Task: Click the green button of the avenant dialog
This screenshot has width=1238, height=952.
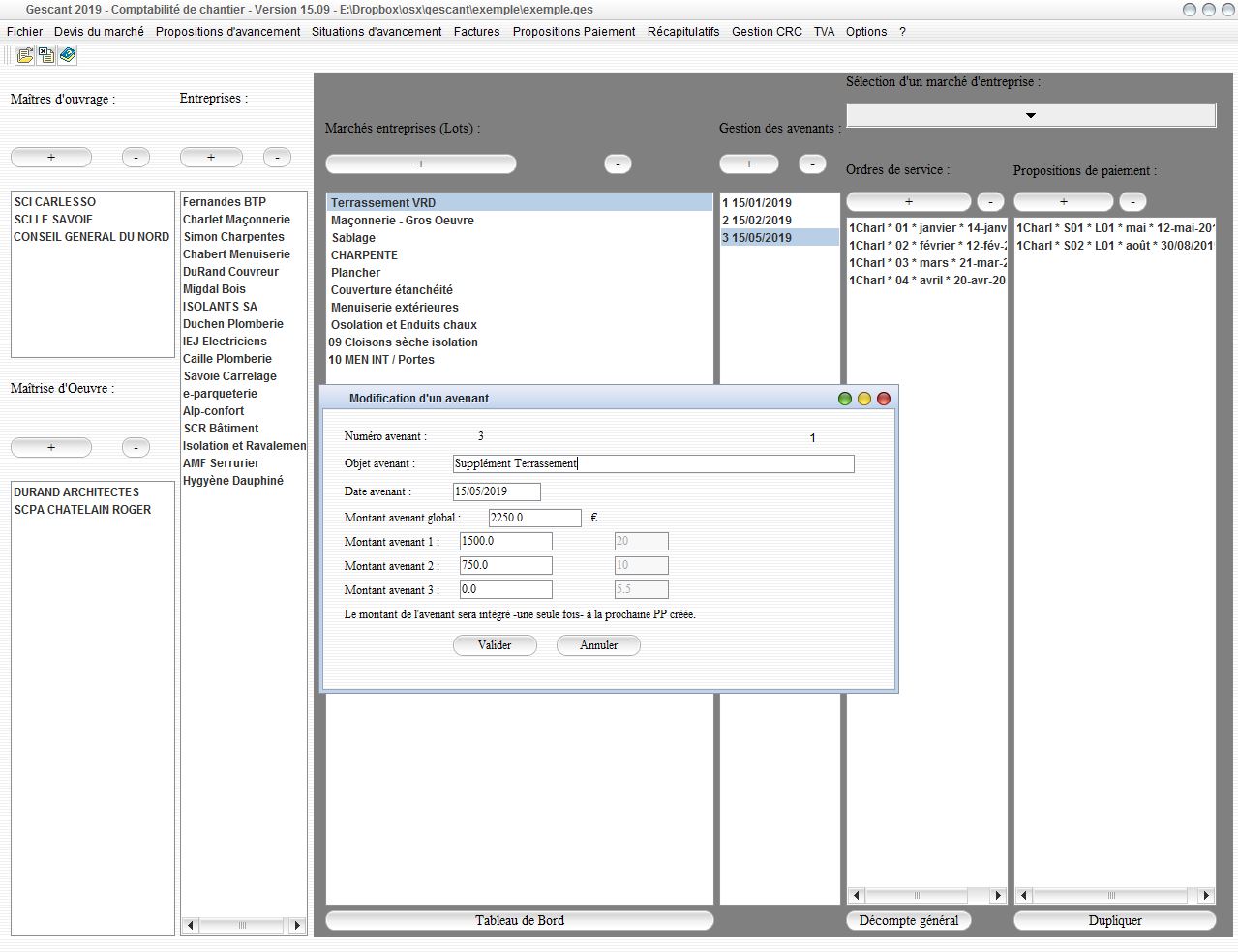Action: (845, 399)
